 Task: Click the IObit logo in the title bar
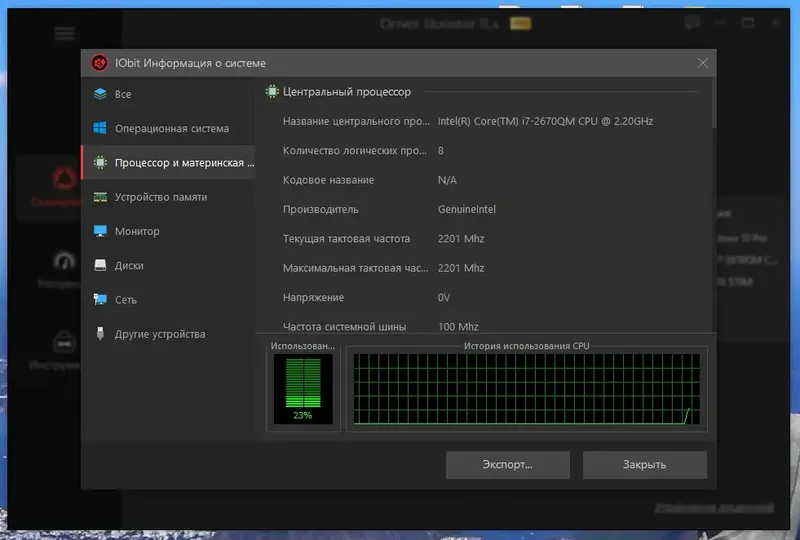point(99,63)
